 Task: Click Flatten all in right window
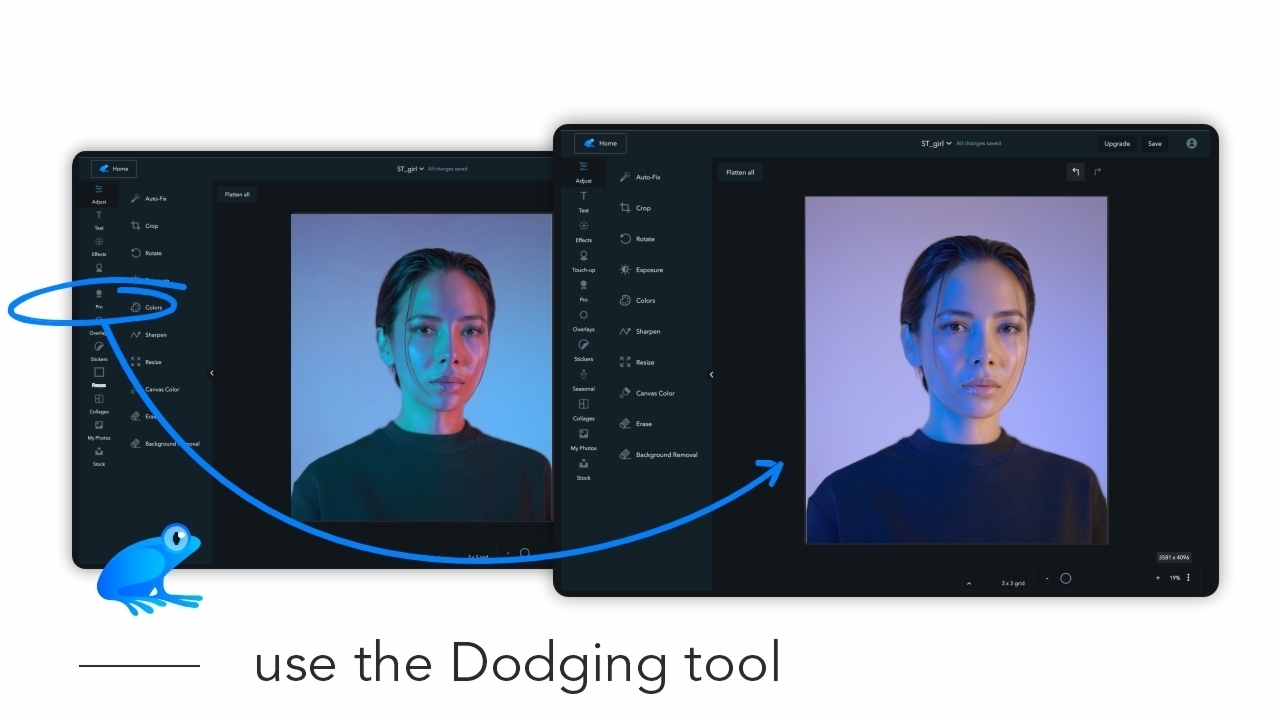point(740,172)
